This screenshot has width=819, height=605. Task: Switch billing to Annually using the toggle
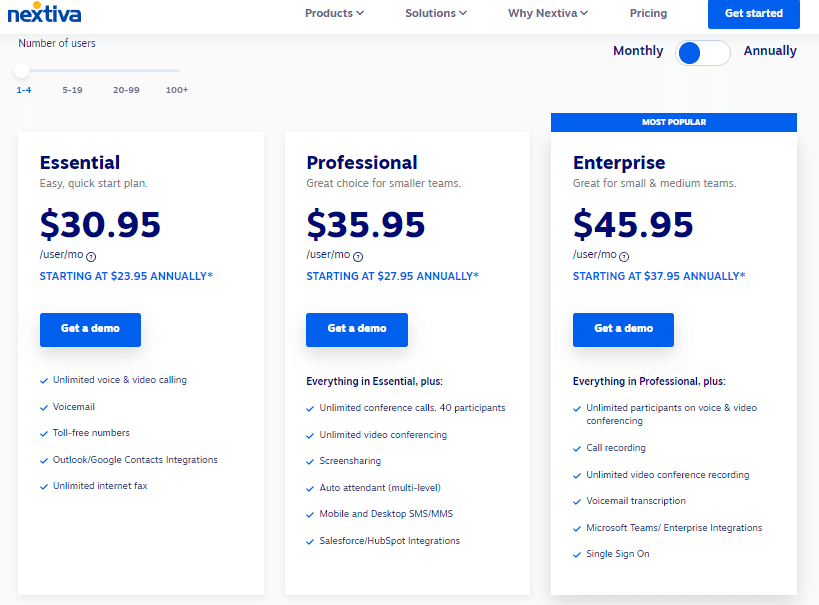click(x=703, y=52)
